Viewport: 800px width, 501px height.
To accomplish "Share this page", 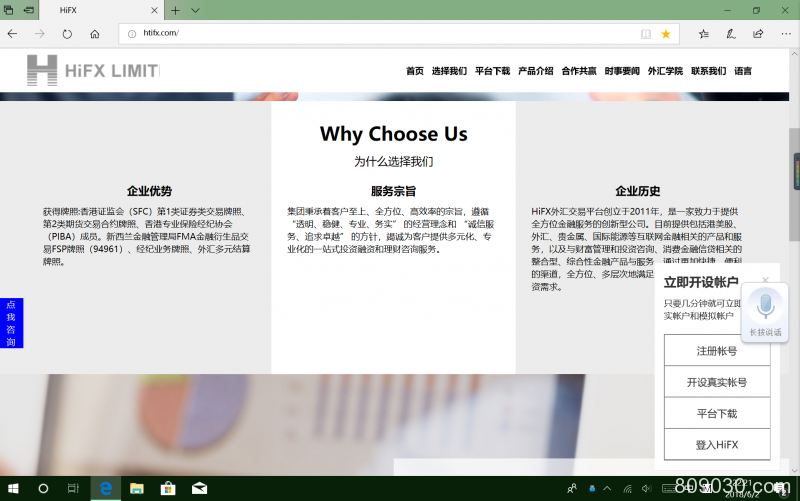I will coord(758,34).
